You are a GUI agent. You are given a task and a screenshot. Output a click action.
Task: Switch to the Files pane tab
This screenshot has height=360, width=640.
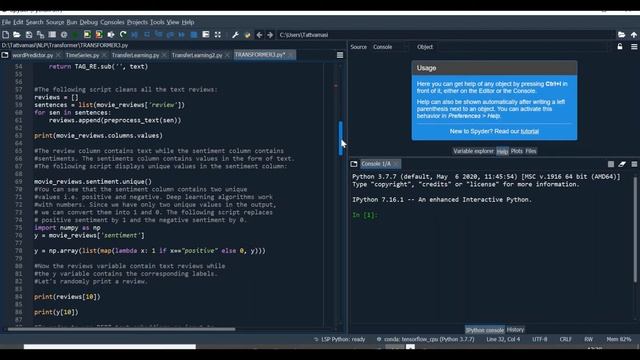point(531,151)
